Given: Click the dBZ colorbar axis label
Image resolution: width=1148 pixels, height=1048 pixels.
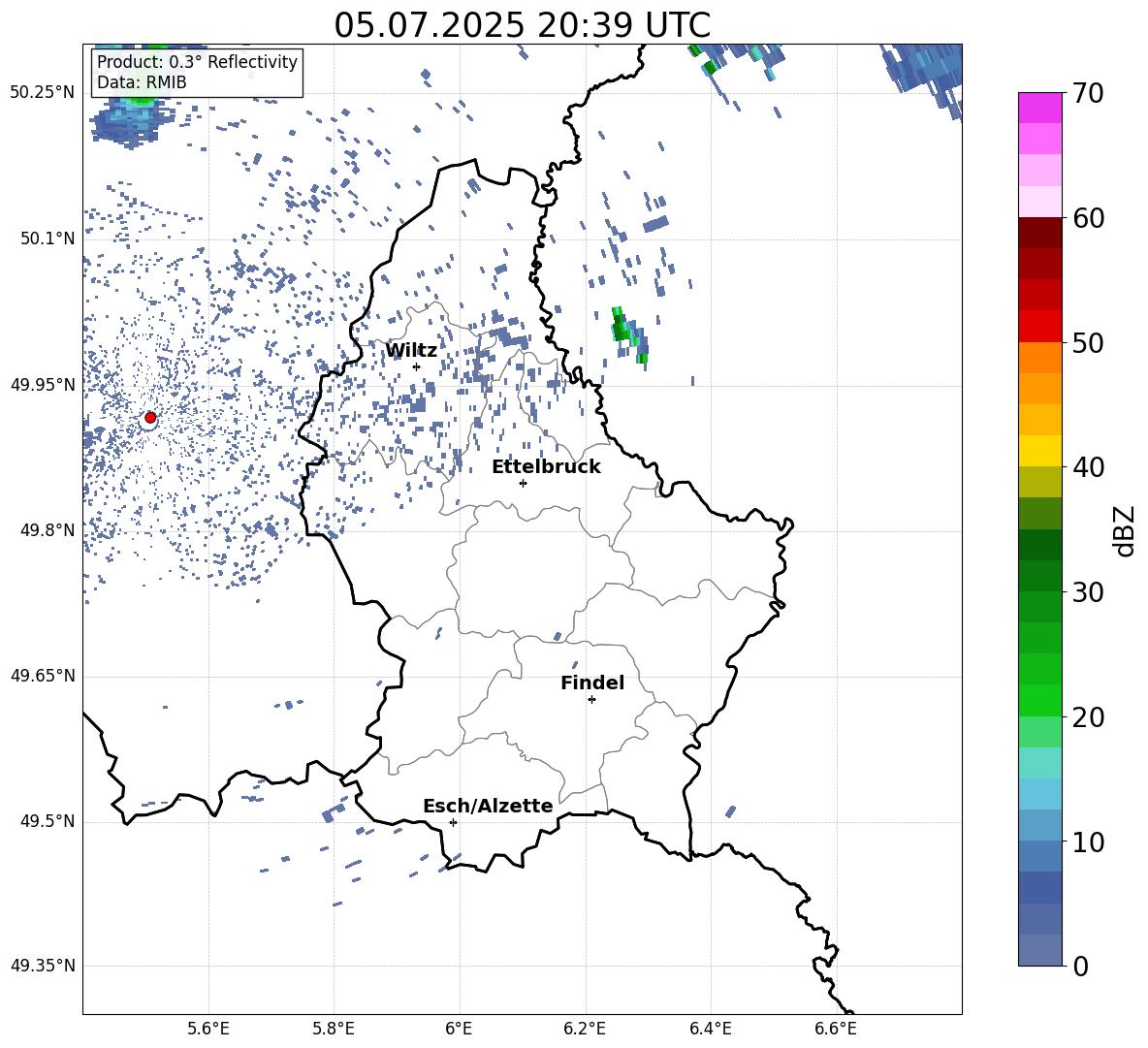Looking at the screenshot, I should 1125,530.
